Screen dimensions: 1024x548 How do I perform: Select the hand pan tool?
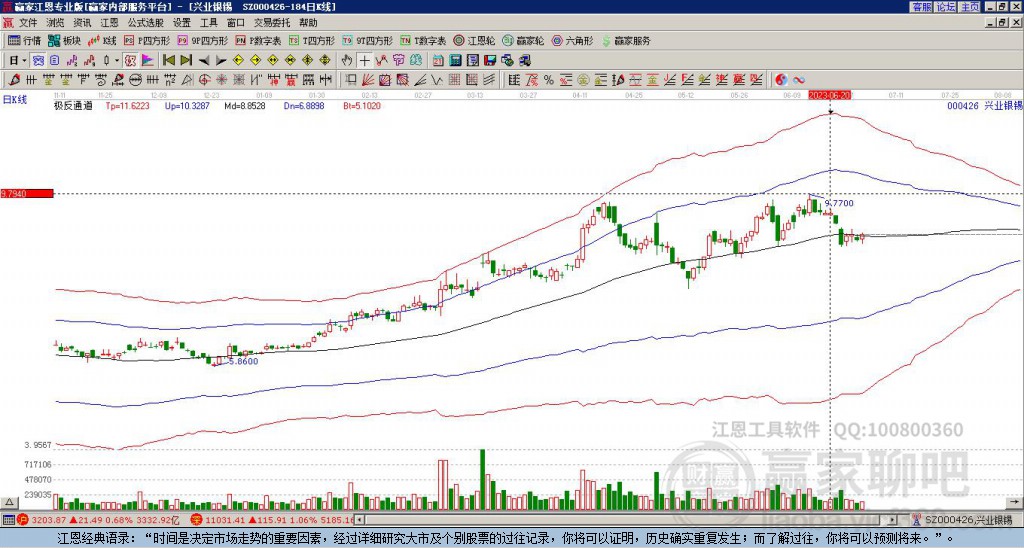(x=347, y=61)
